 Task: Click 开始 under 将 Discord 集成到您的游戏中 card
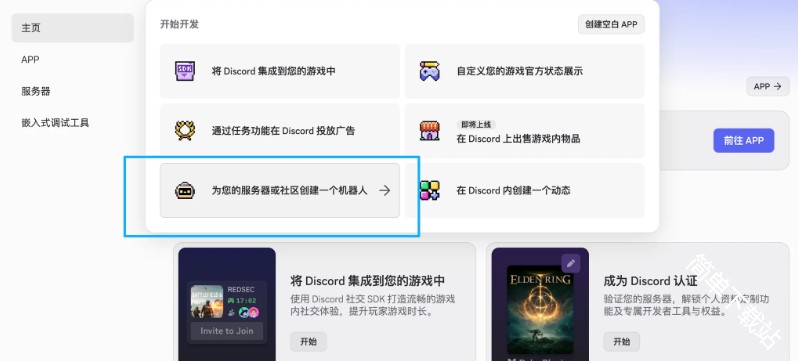pyautogui.click(x=308, y=342)
